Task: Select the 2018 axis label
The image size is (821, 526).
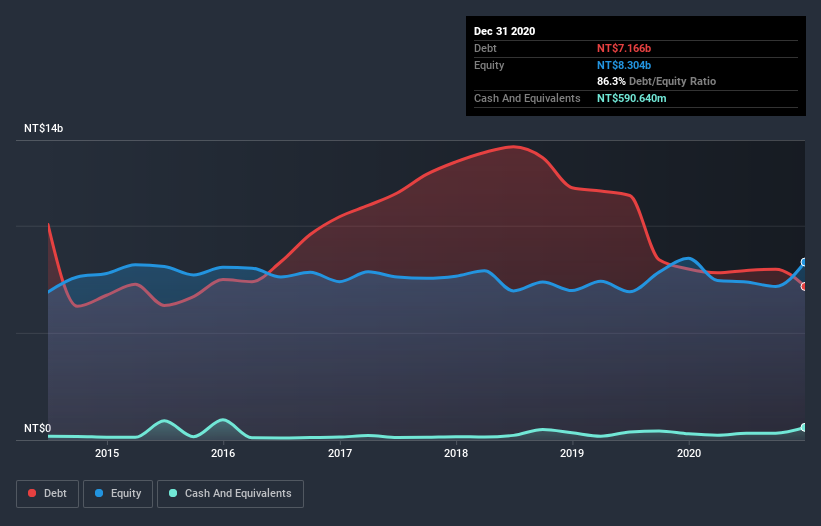Action: [456, 453]
